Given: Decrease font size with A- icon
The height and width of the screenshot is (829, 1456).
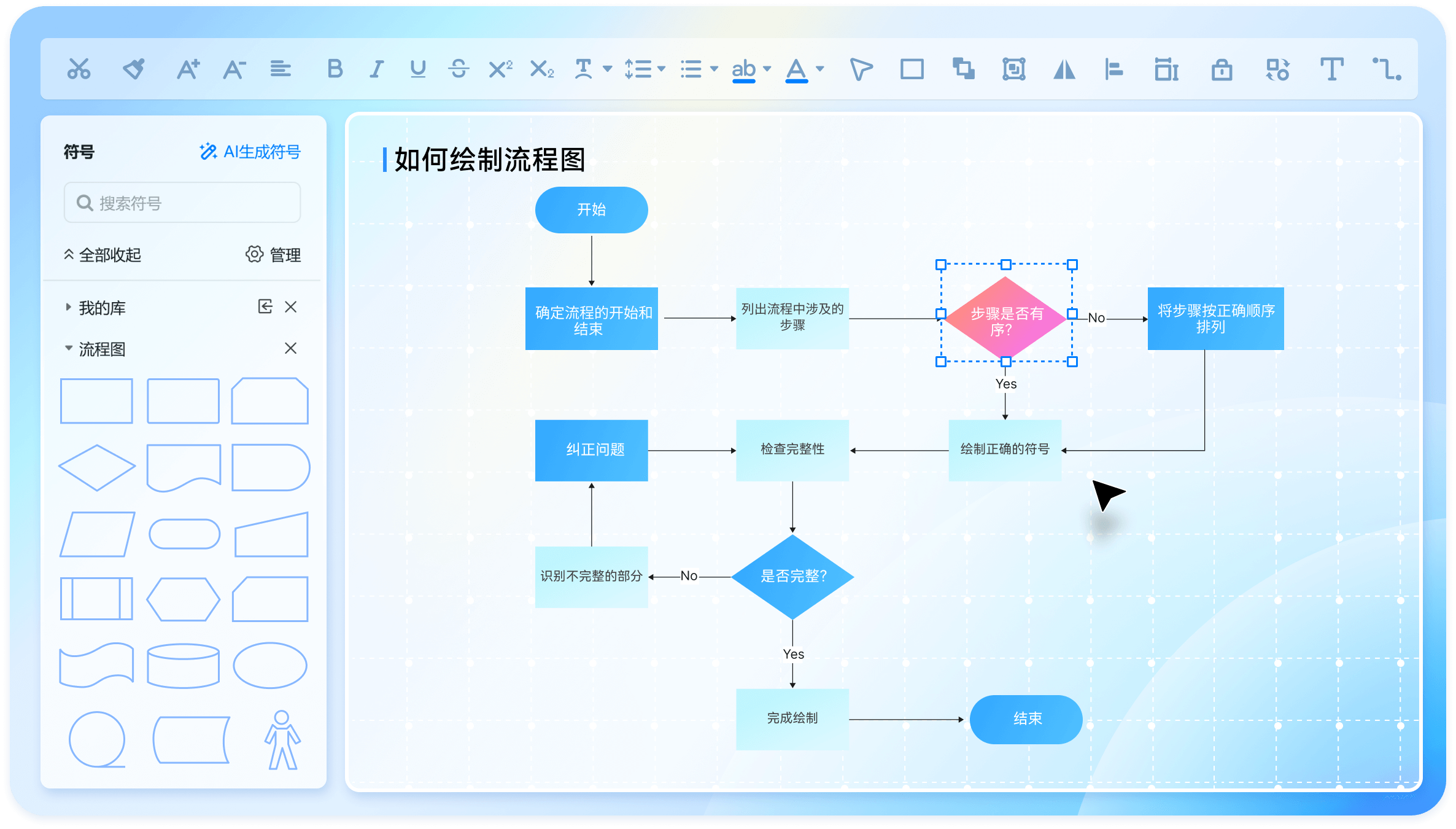Looking at the screenshot, I should 234,69.
